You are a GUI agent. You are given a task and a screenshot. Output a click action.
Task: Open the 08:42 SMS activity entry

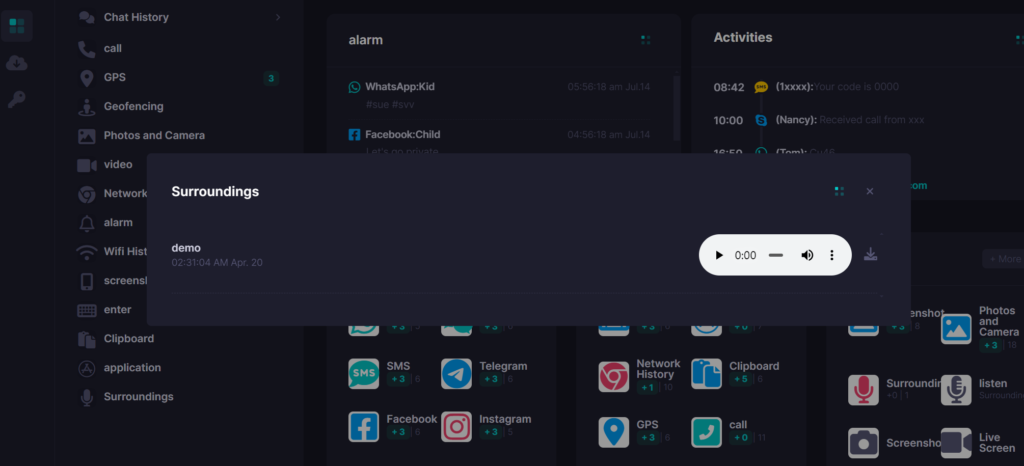(806, 87)
